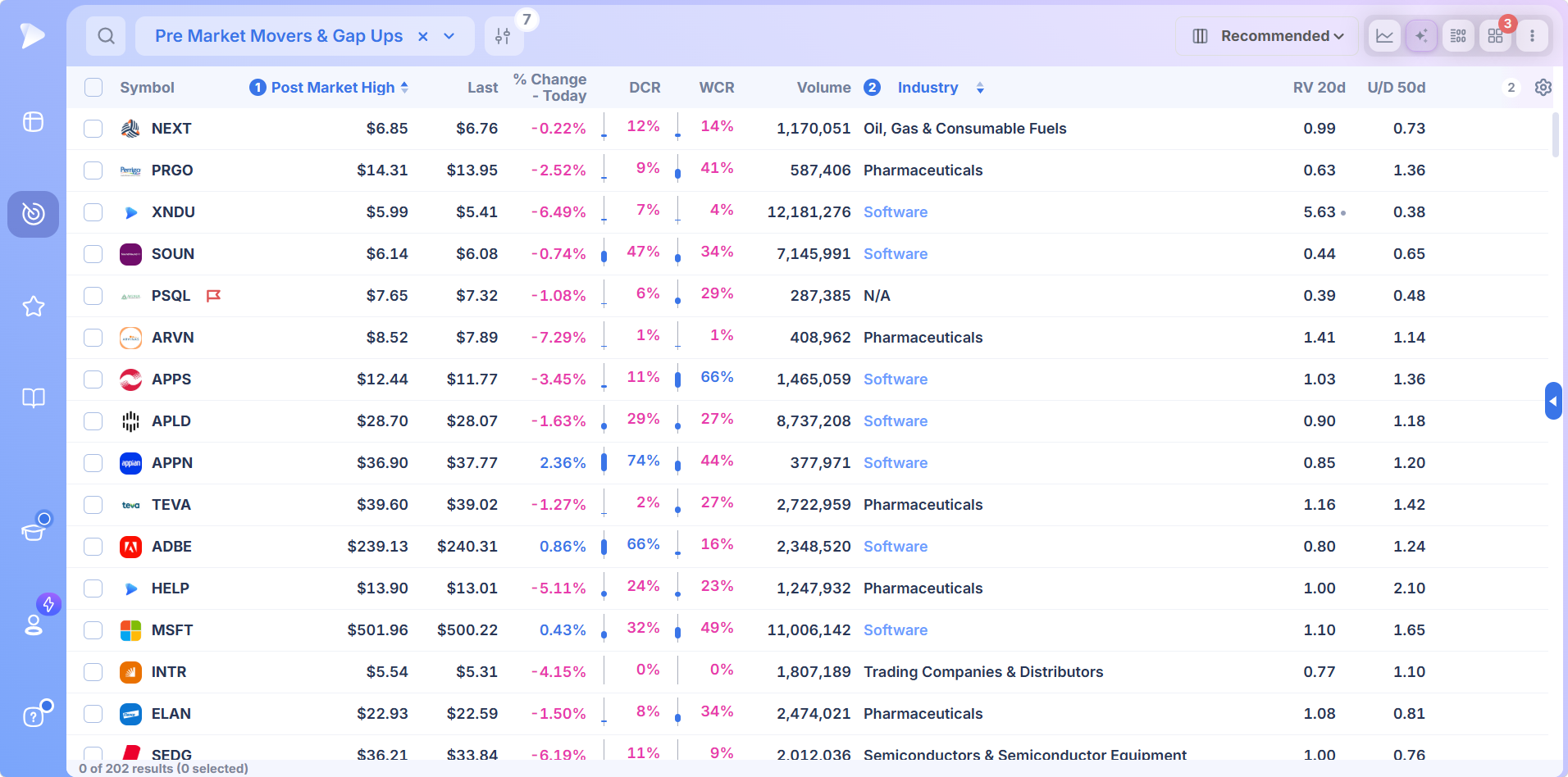Open the open-book sidebar icon
This screenshot has width=1568, height=777.
click(34, 398)
